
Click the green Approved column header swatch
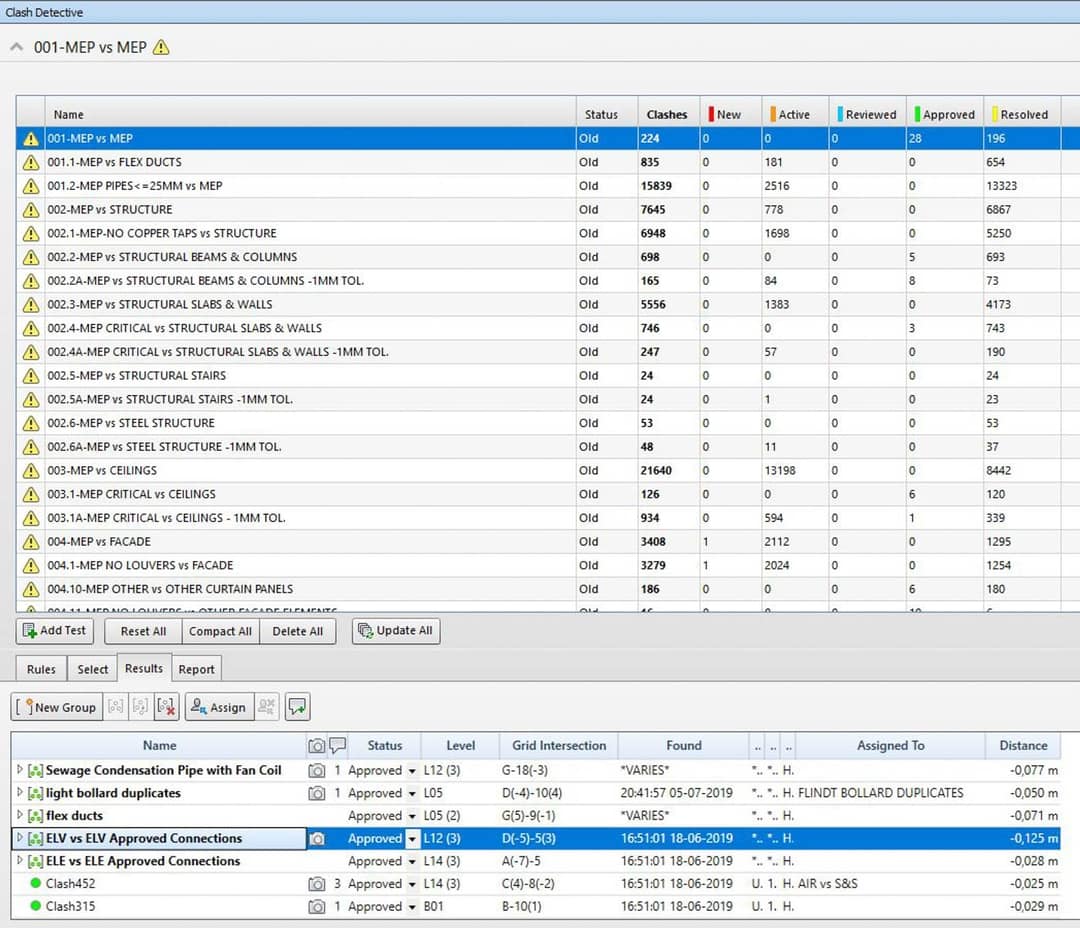point(915,114)
